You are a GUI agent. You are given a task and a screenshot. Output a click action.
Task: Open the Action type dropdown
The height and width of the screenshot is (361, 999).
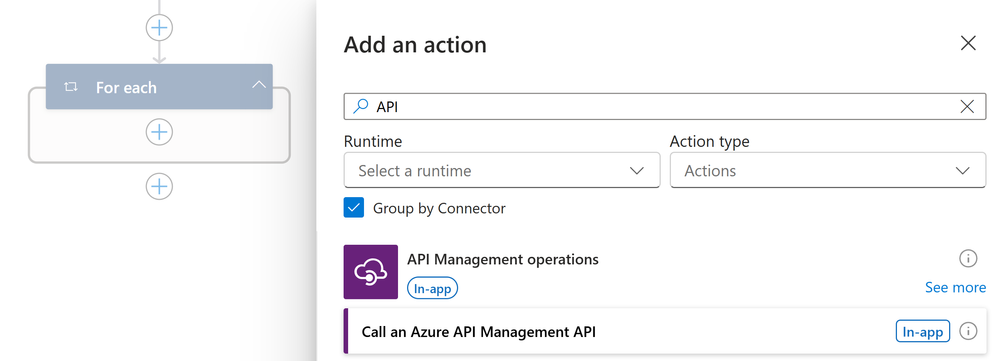828,170
